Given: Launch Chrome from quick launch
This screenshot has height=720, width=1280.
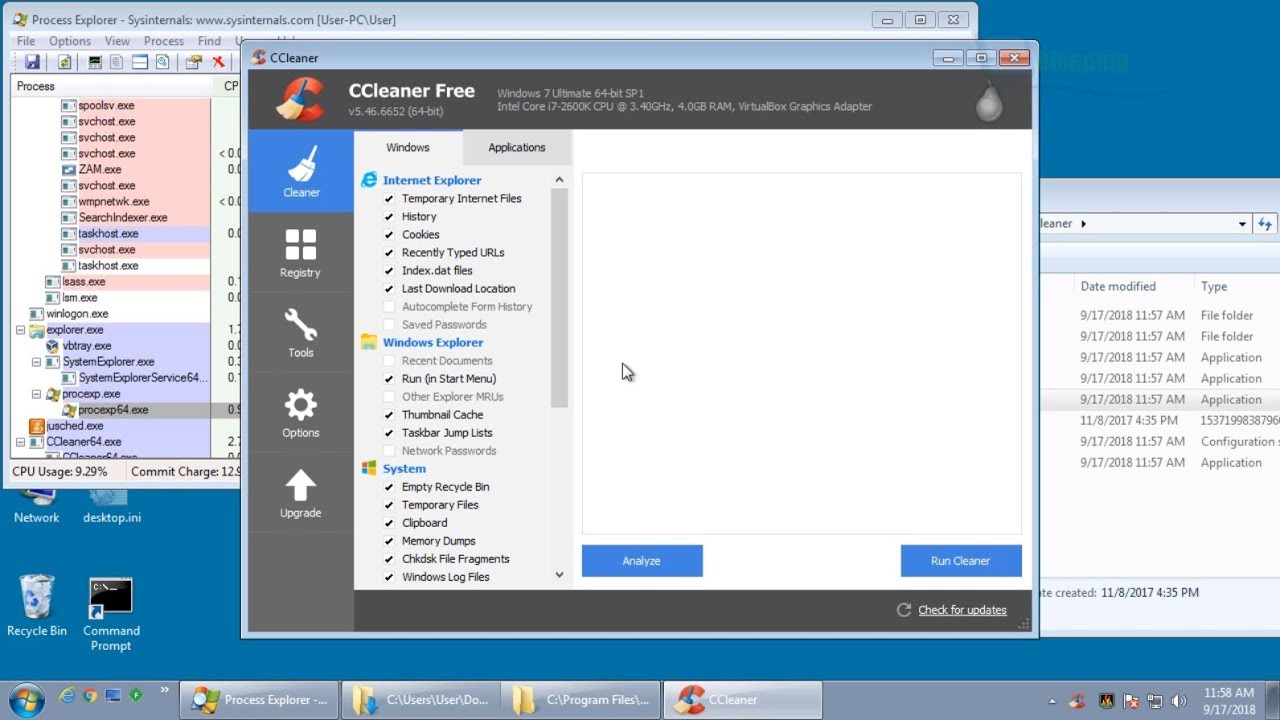Looking at the screenshot, I should [90, 695].
